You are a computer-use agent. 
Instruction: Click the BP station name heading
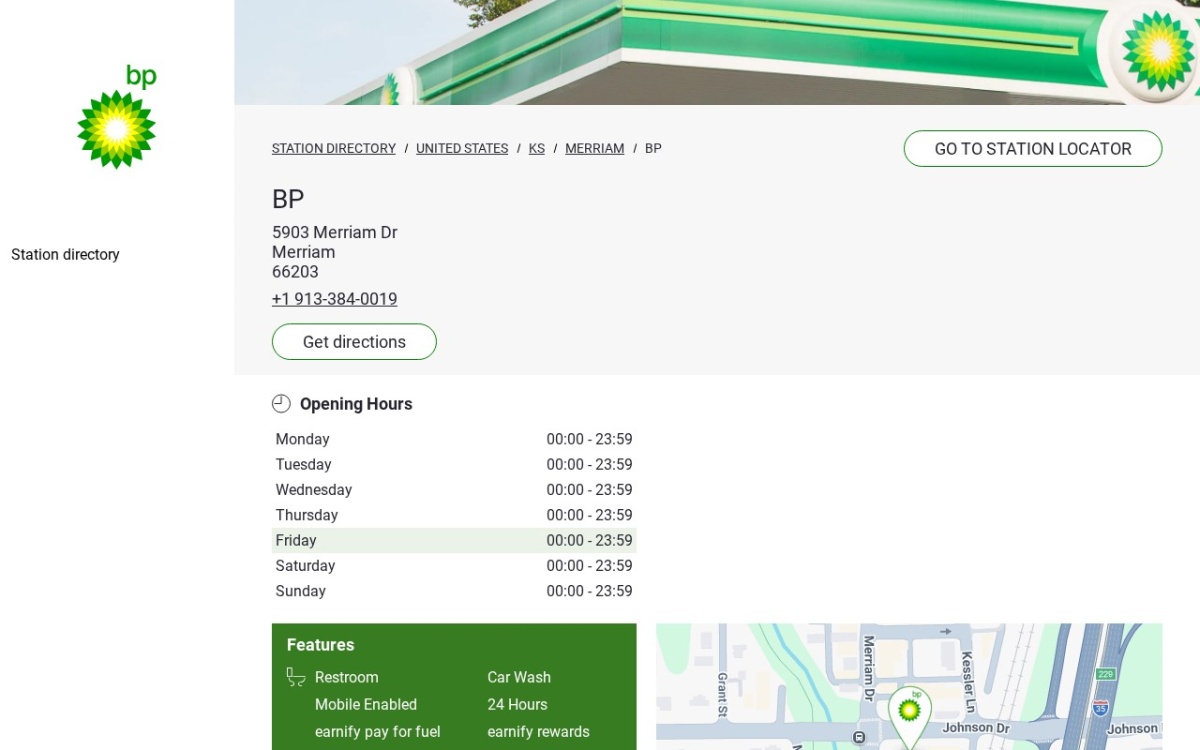tap(288, 199)
